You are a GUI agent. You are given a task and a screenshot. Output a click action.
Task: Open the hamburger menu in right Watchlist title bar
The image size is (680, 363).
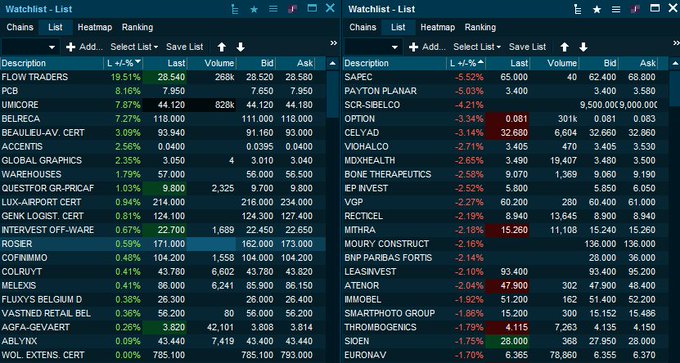point(616,9)
